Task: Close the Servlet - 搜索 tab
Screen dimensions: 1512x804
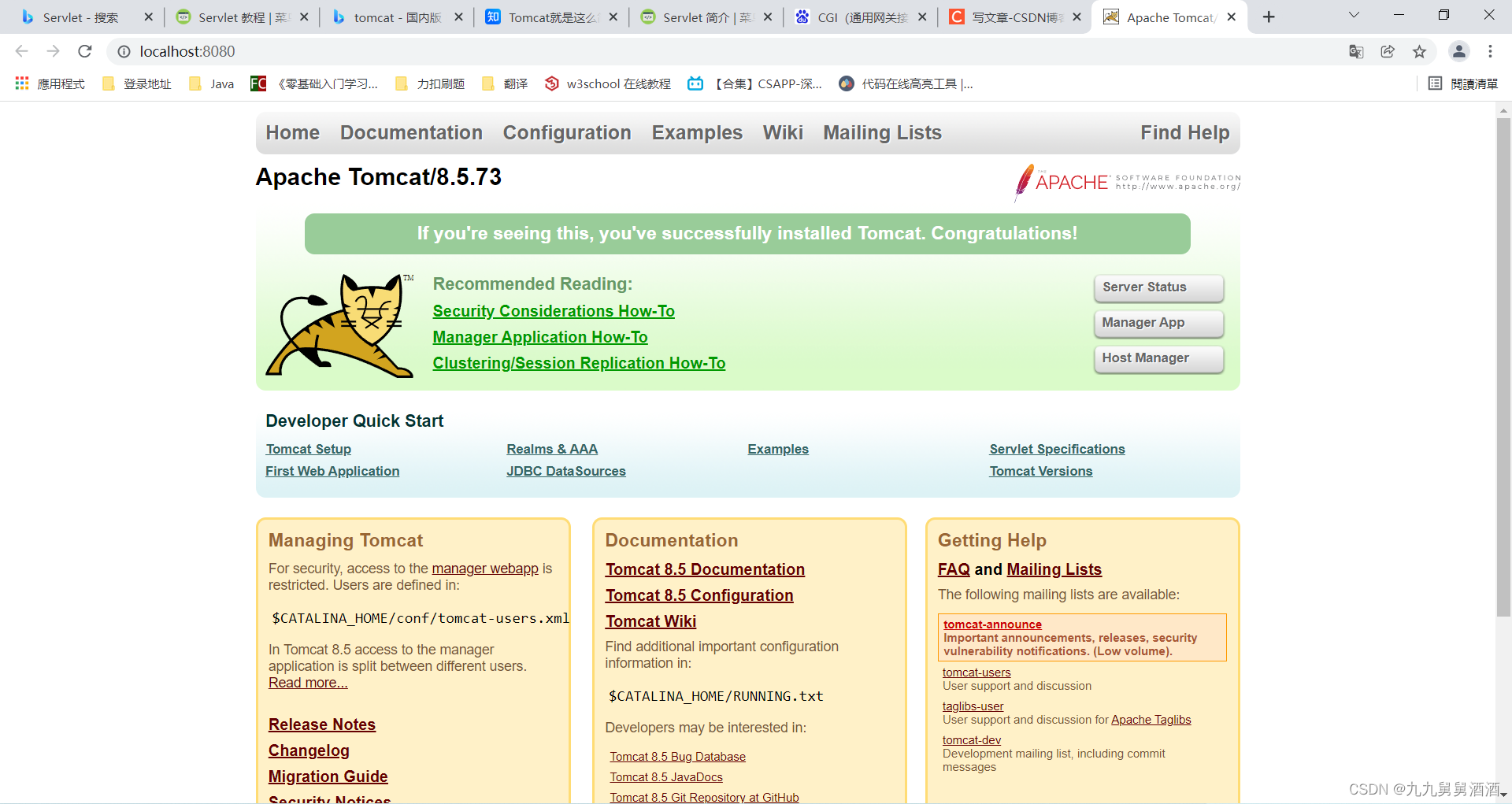Action: point(148,17)
